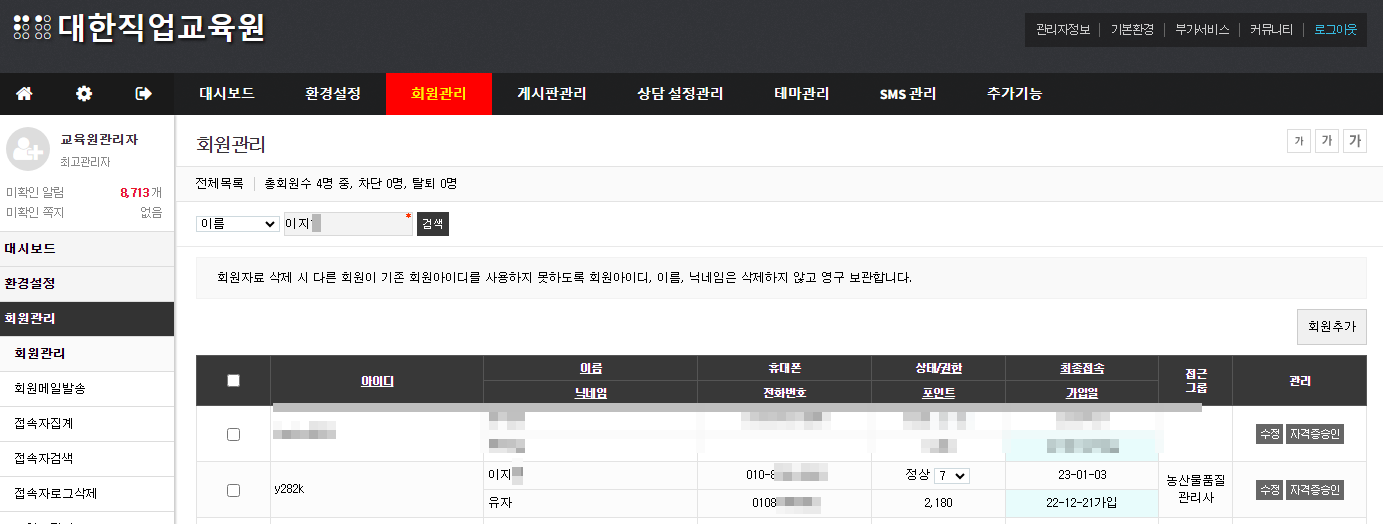Check the box for member y282k
This screenshot has width=1383, height=524.
[x=233, y=490]
